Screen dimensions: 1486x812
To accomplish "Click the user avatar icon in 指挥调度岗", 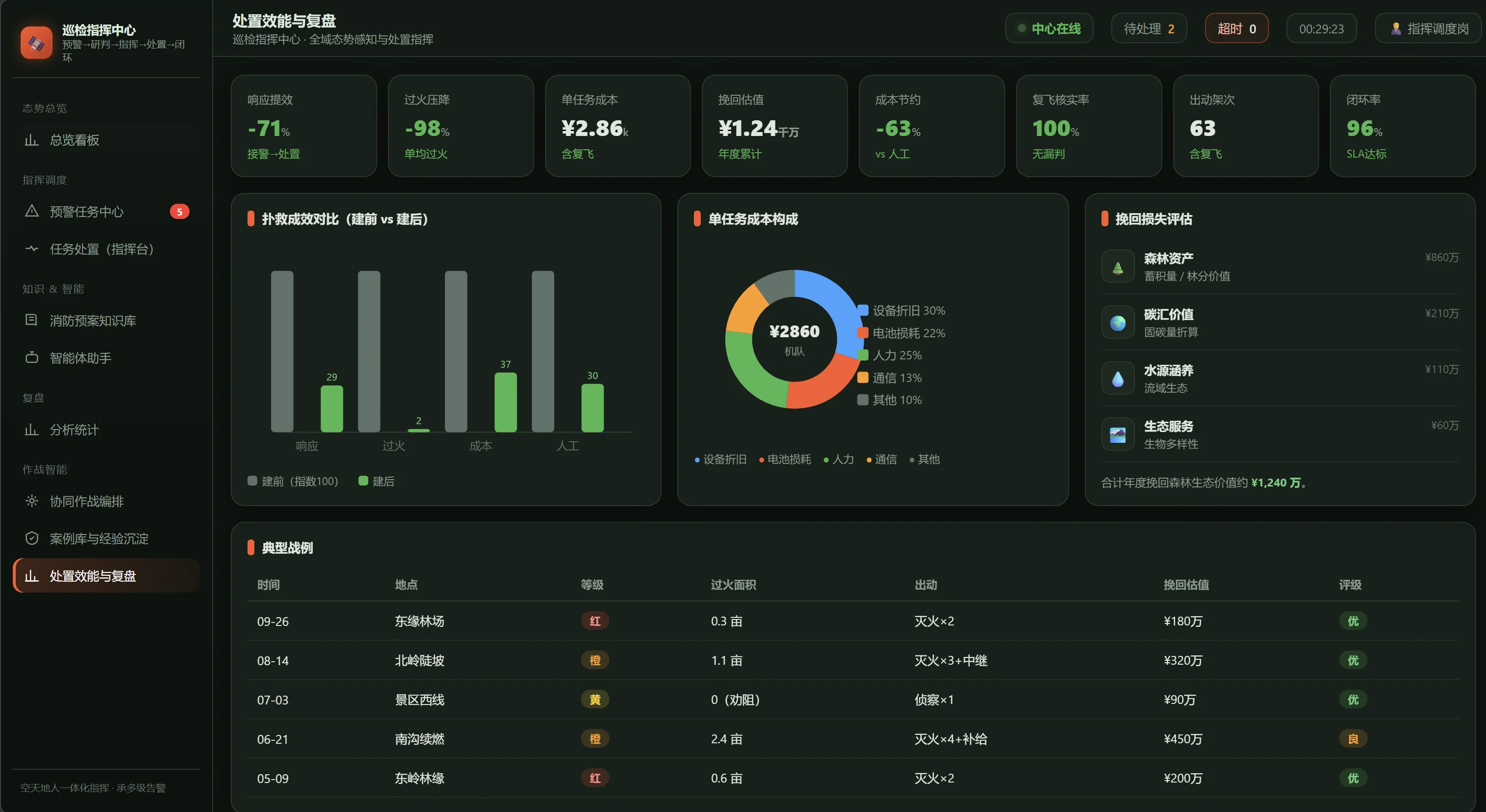I will tap(1396, 28).
